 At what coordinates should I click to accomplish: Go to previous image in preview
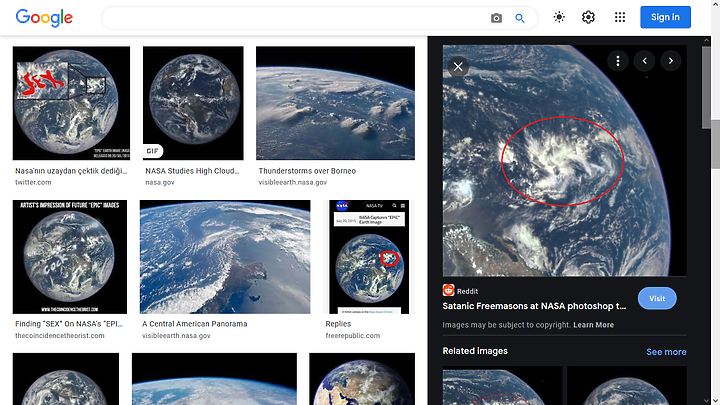pyautogui.click(x=644, y=61)
